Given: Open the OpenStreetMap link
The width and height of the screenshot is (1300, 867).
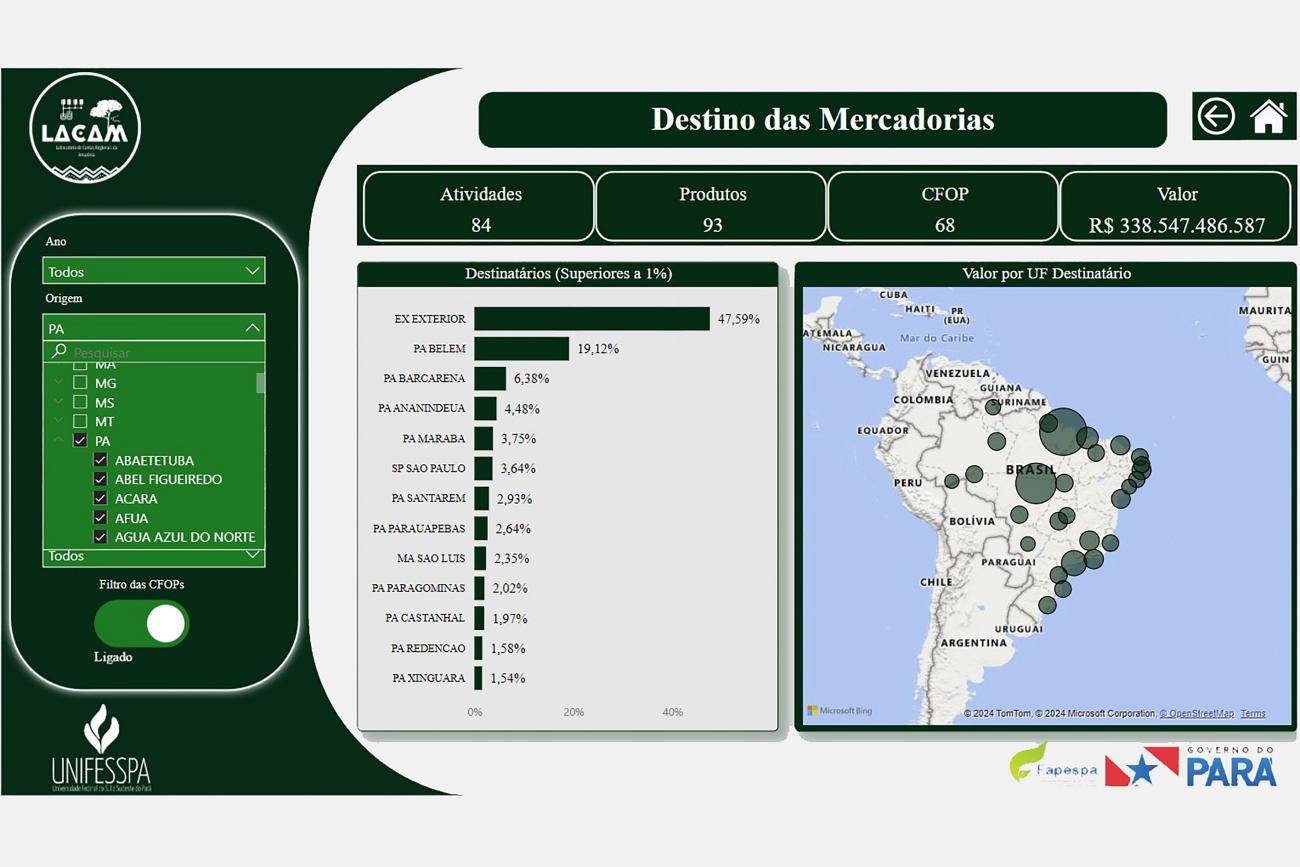Looking at the screenshot, I should click(1196, 714).
